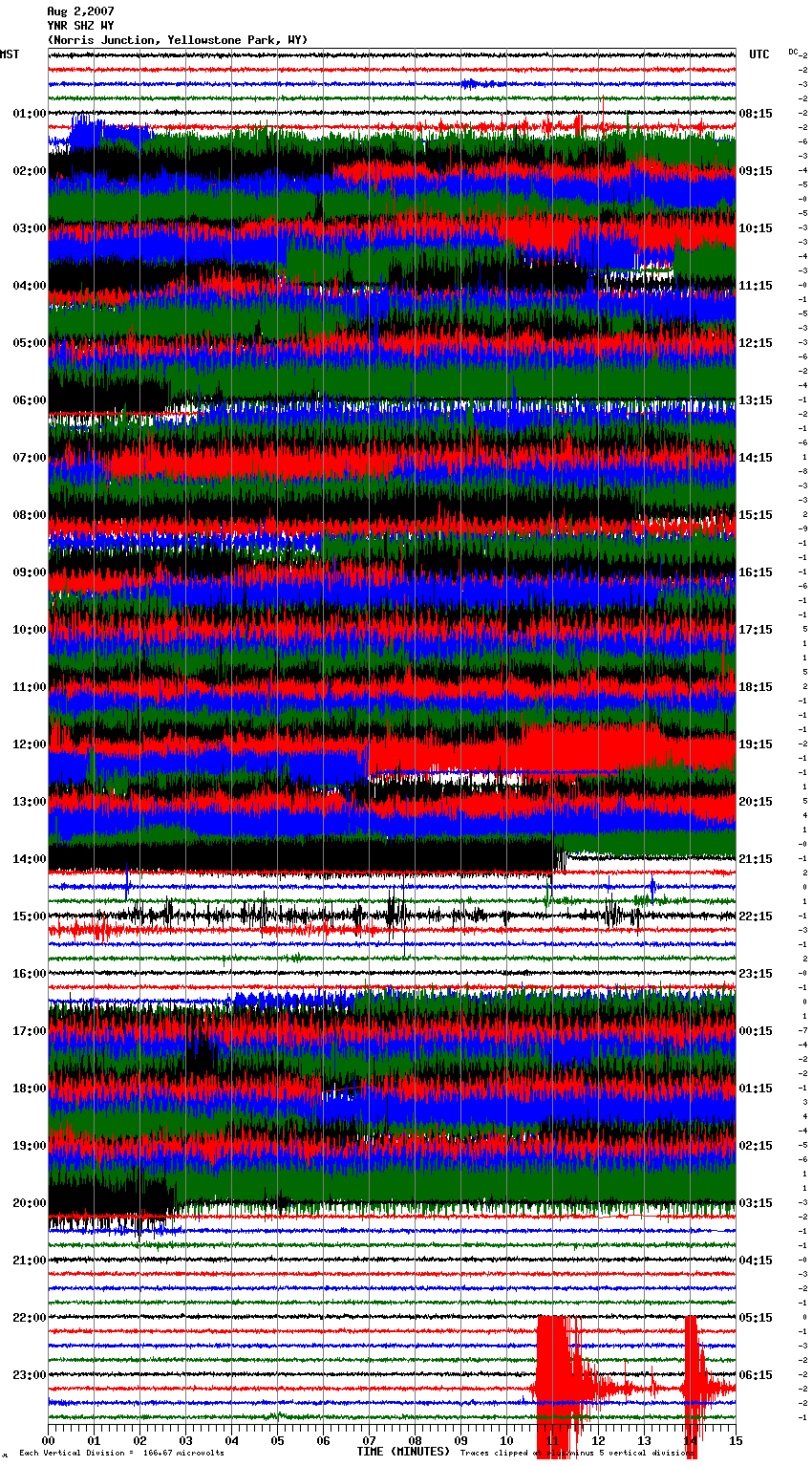Click minute "15" on the bottom axis

(736, 1440)
